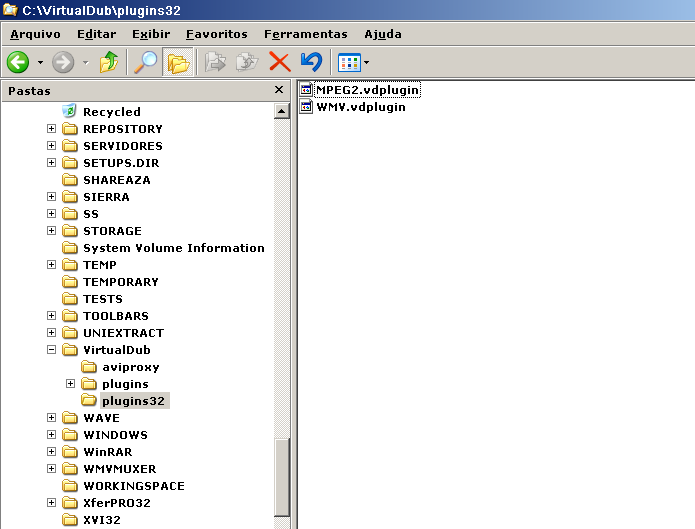
Task: Open the Ferramentas menu
Action: [x=306, y=34]
